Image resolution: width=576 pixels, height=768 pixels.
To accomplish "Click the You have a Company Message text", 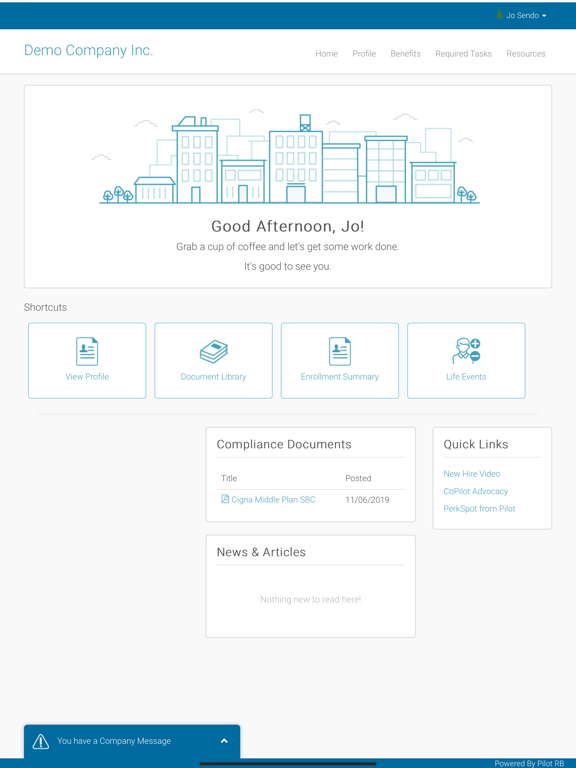I will [114, 741].
